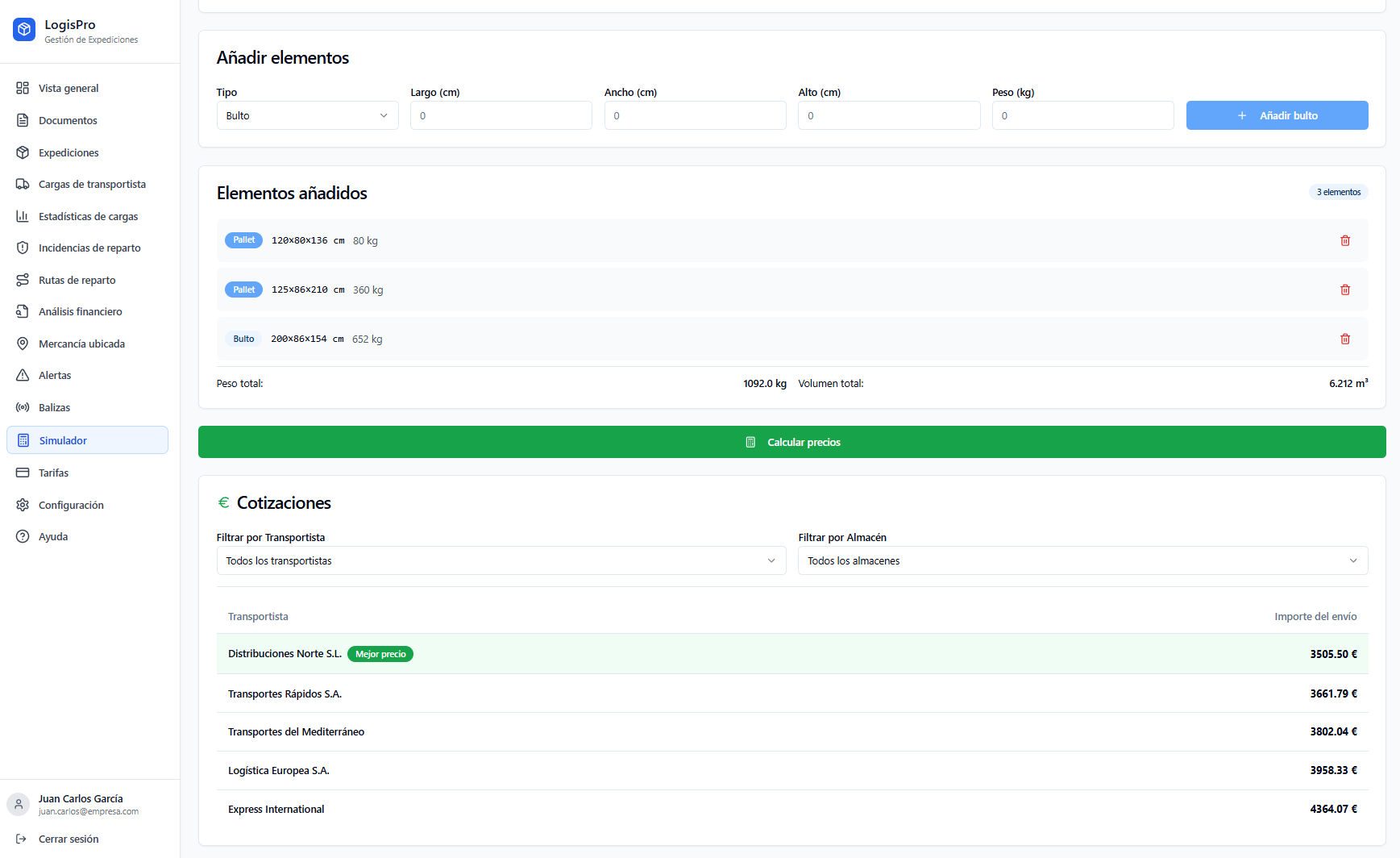This screenshot has width=1400, height=858.
Task: Open the Filtrar por Almacén dropdown
Action: pos(1082,560)
